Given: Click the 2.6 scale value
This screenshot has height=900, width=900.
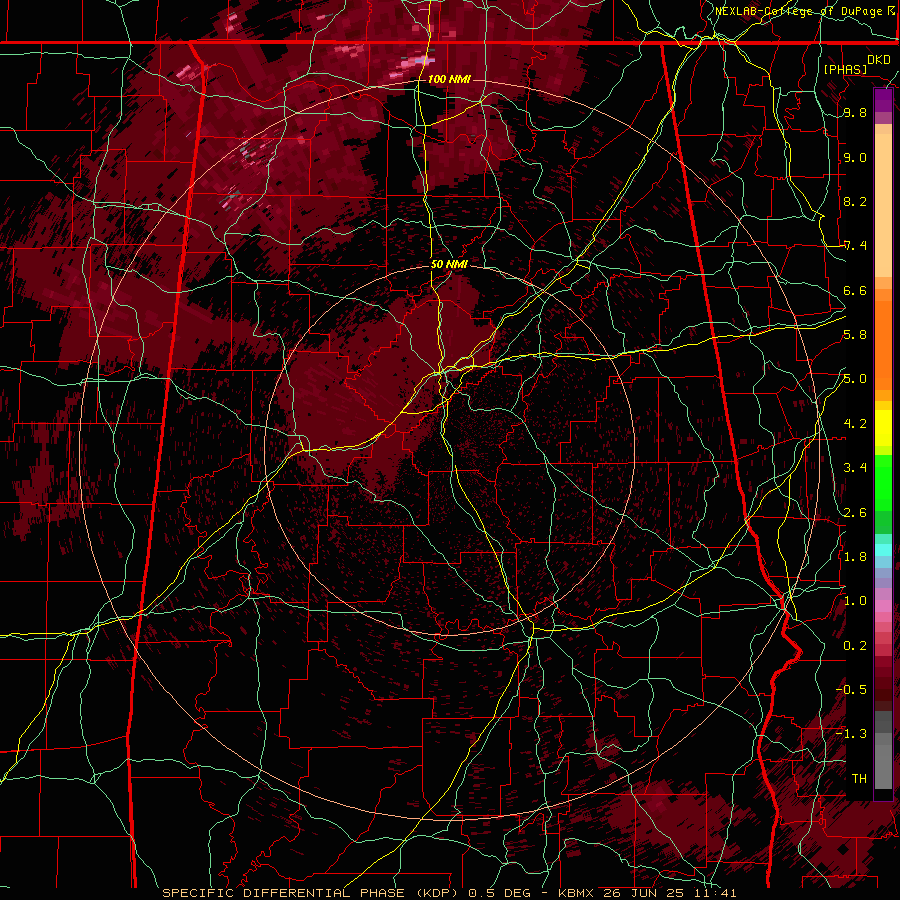Looking at the screenshot, I should [855, 513].
